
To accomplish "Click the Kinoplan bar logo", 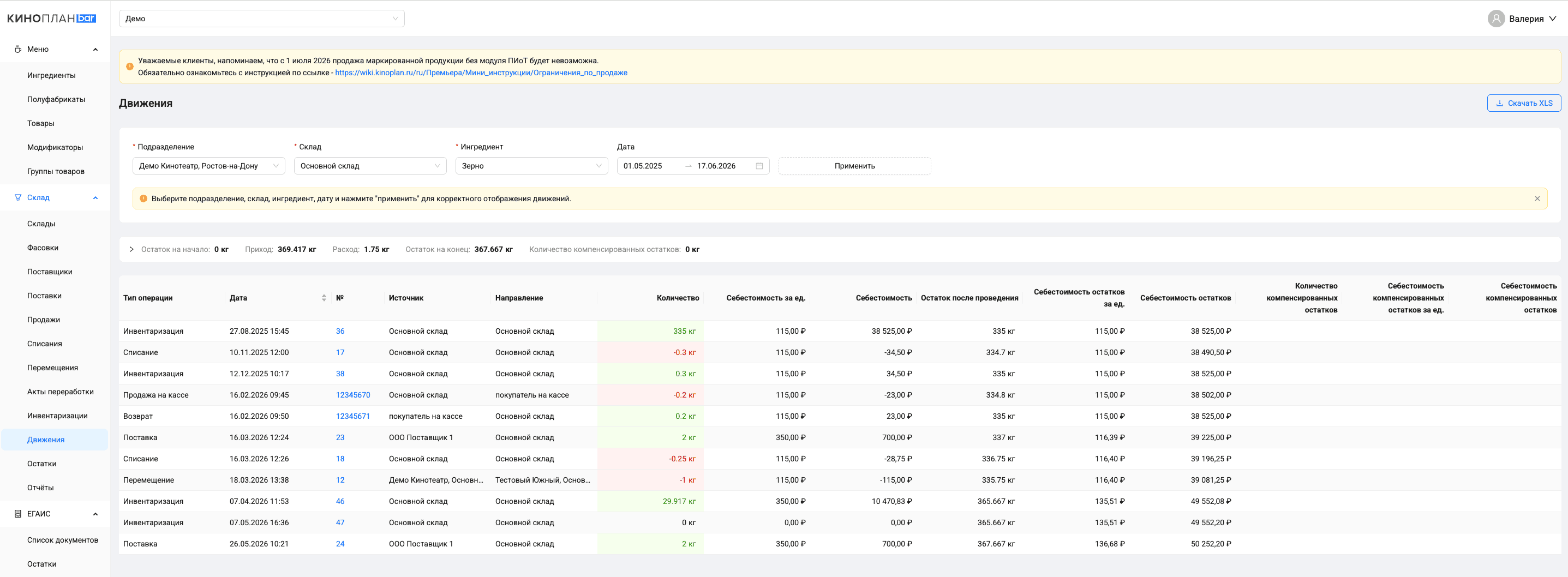I will tap(52, 18).
